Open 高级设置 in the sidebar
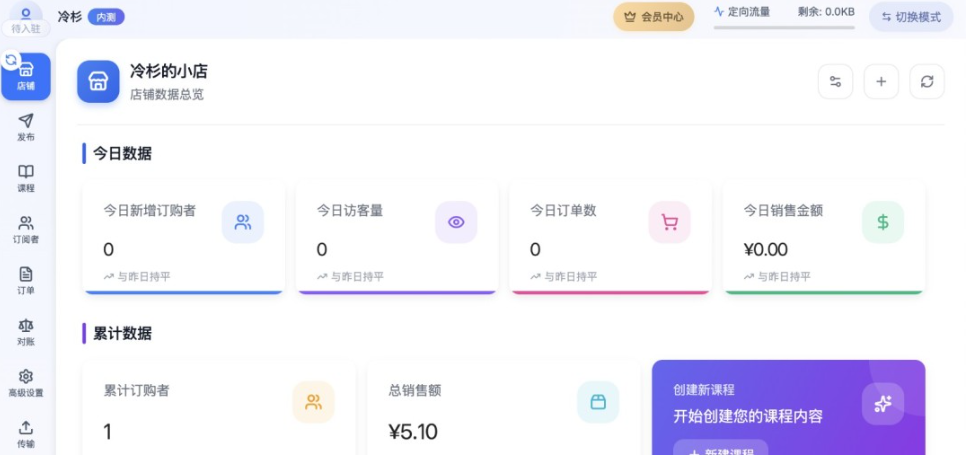 tap(26, 383)
